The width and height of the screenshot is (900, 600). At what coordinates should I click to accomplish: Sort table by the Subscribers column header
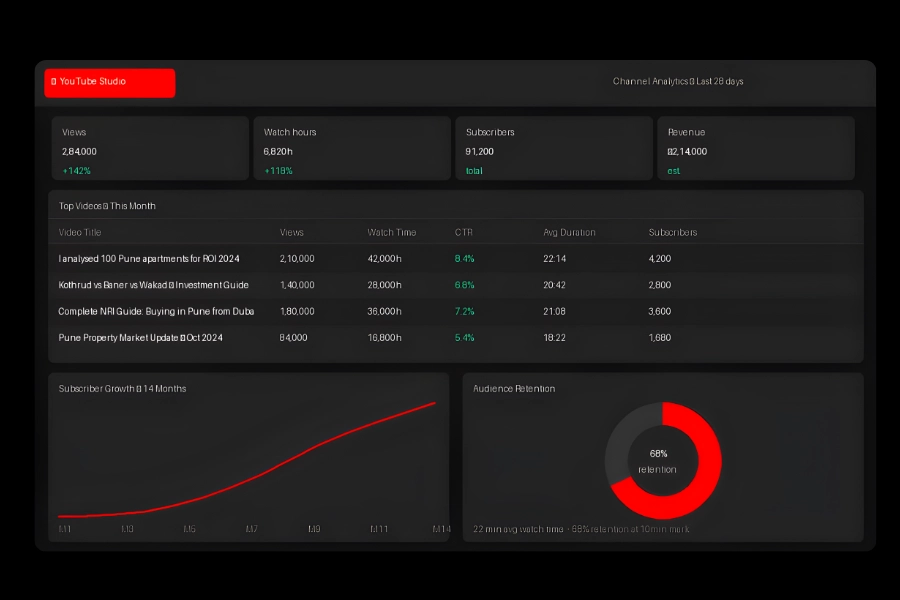[672, 232]
